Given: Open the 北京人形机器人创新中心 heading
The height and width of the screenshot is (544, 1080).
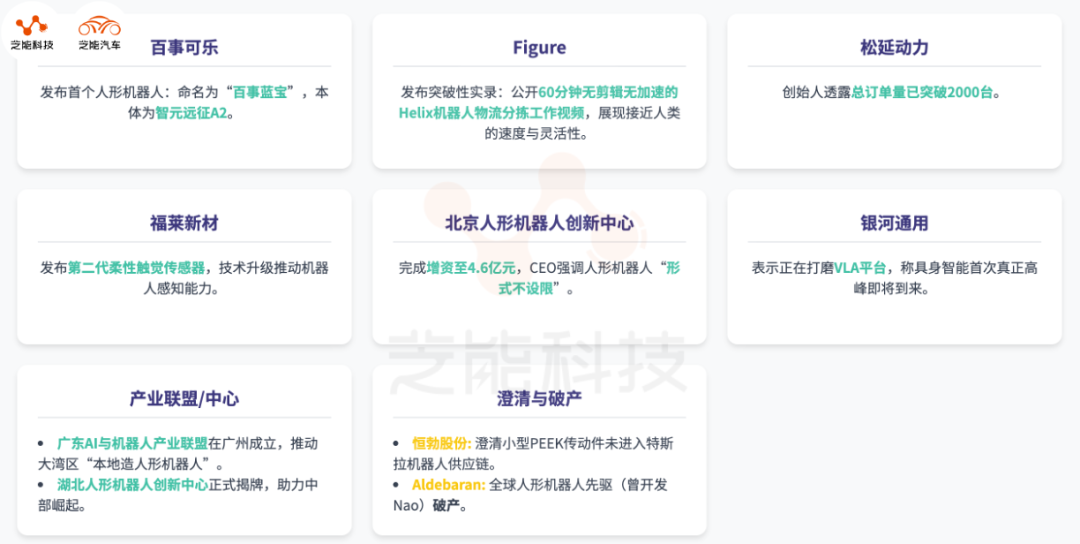Looking at the screenshot, I should [x=539, y=223].
